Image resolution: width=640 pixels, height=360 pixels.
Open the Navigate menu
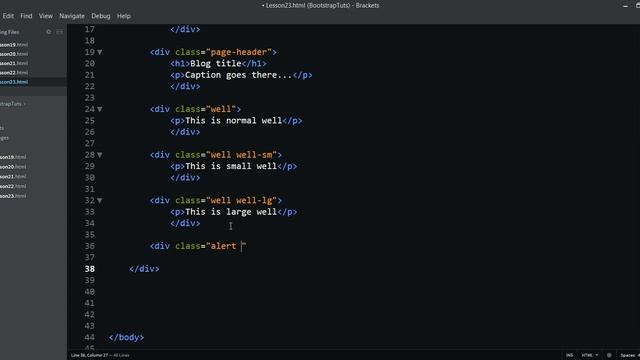click(x=72, y=16)
